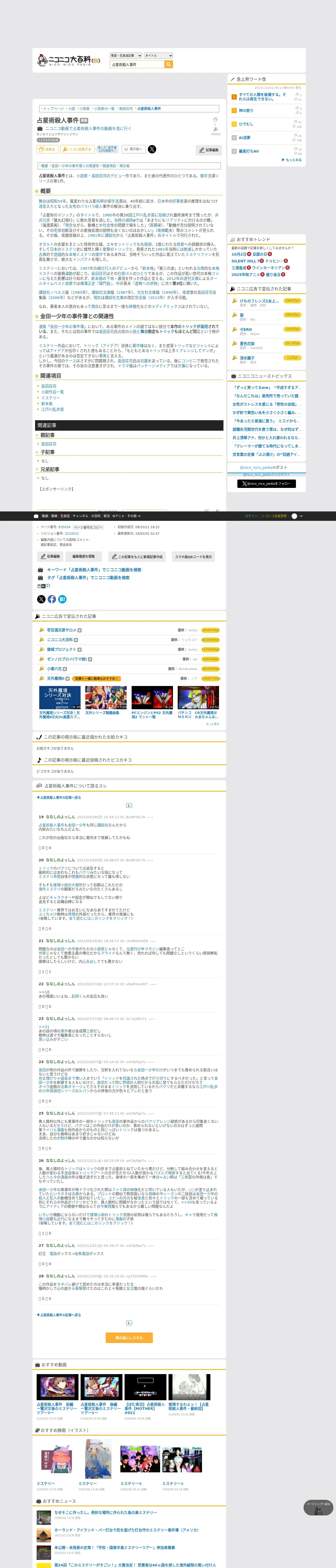Click the 島田荘司 link under 親記事
The width and height of the screenshot is (336, 1568).
tap(48, 444)
